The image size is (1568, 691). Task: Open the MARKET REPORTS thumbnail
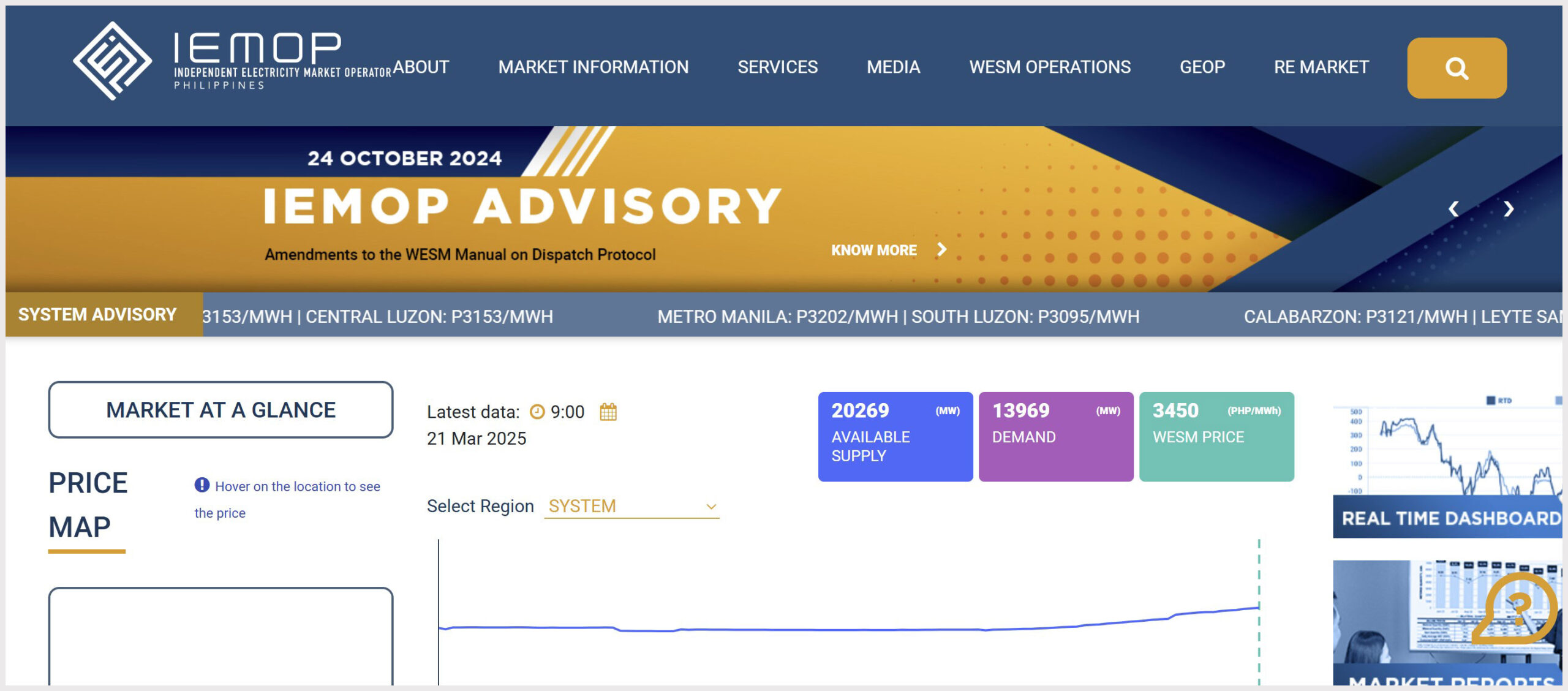[1447, 622]
